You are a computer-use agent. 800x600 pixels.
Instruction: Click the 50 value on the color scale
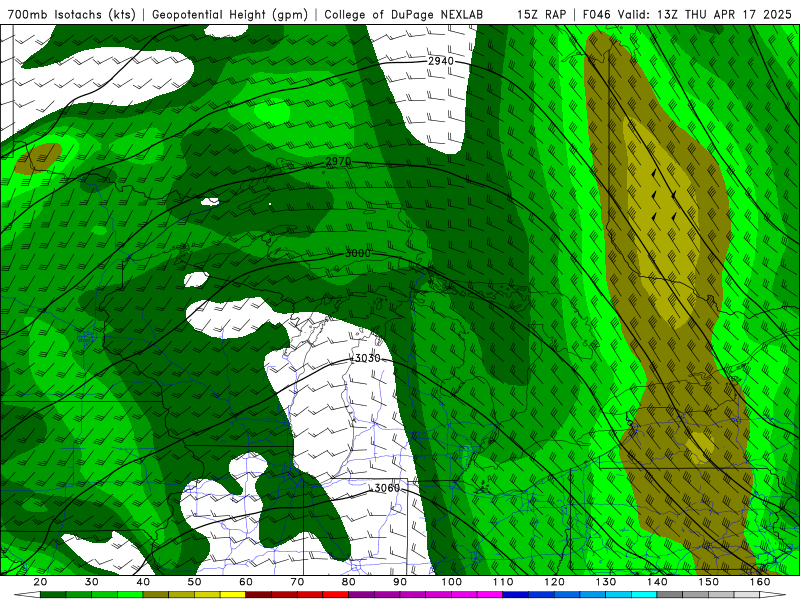click(194, 582)
